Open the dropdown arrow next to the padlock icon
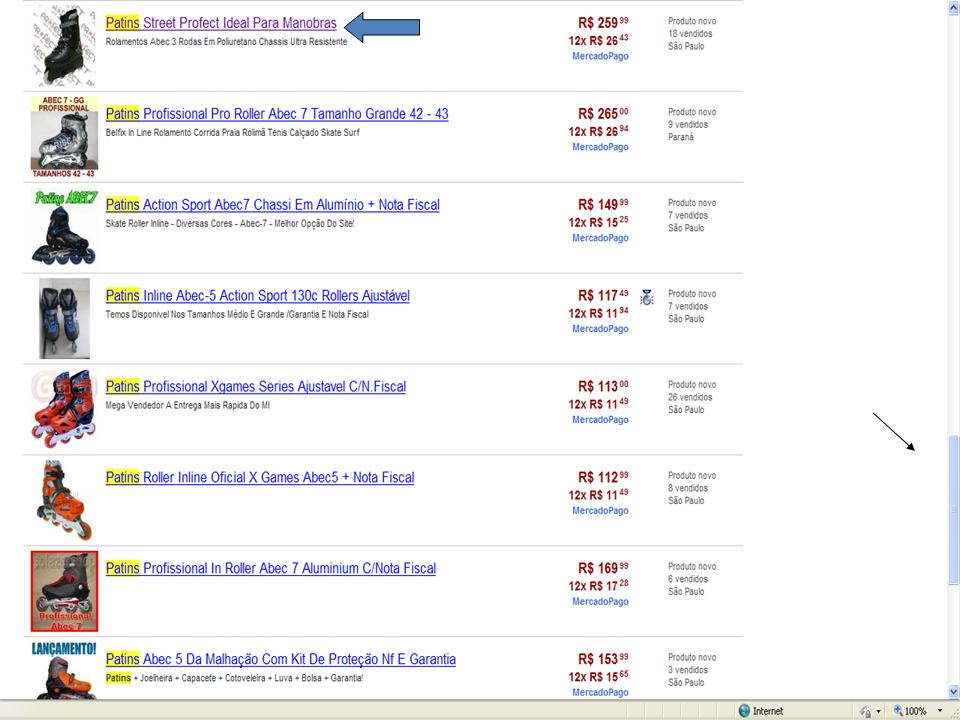The width and height of the screenshot is (960, 720). point(879,711)
